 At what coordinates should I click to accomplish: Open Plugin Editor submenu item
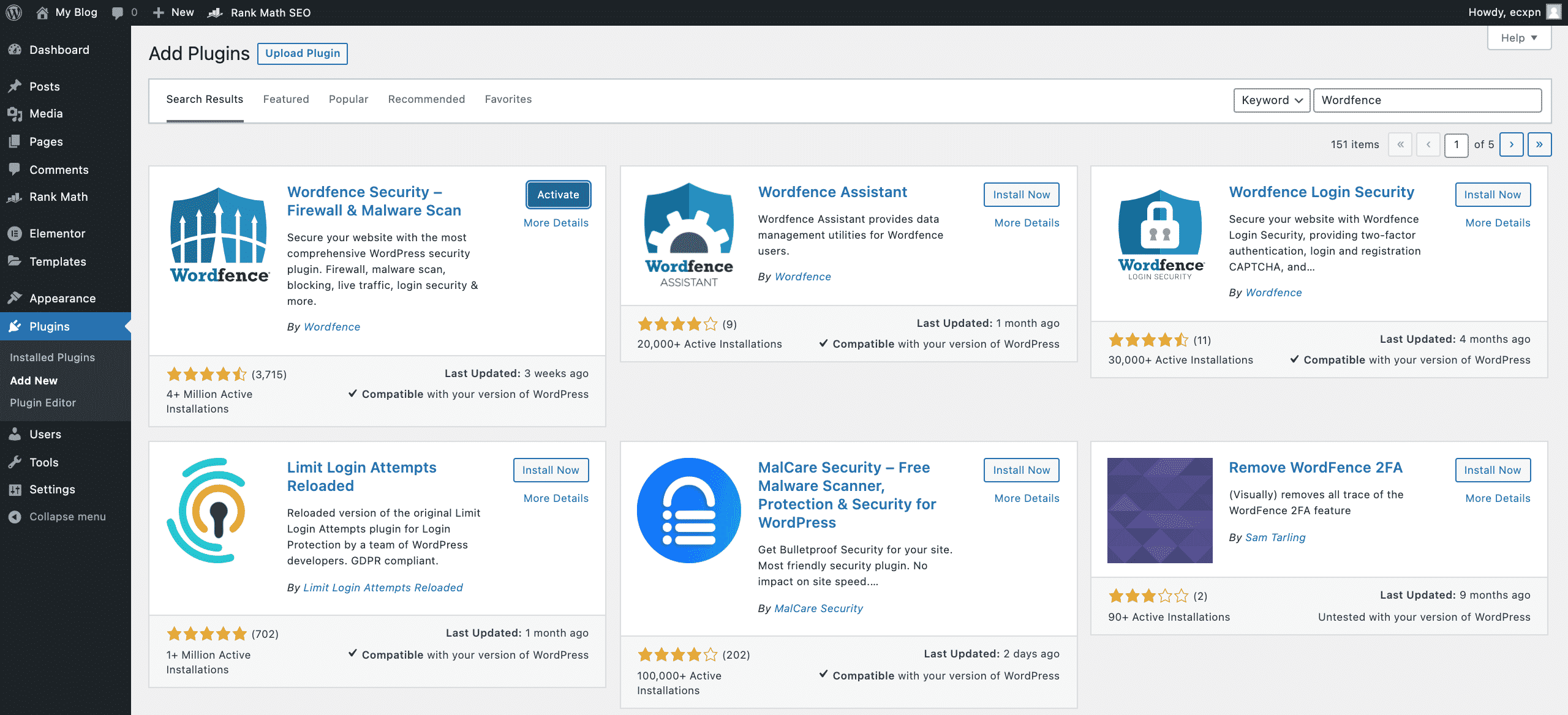tap(43, 403)
